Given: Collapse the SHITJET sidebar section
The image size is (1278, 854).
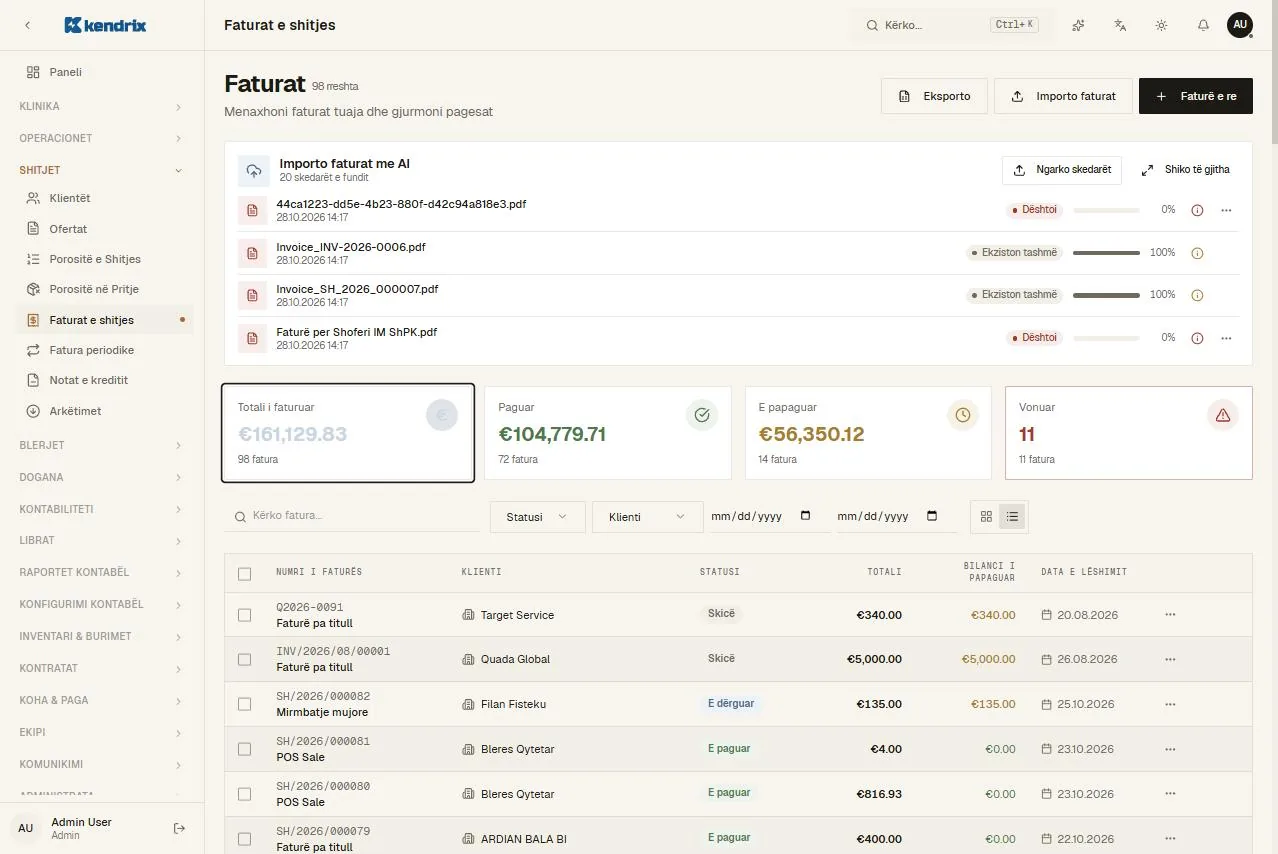Looking at the screenshot, I should pyautogui.click(x=102, y=170).
